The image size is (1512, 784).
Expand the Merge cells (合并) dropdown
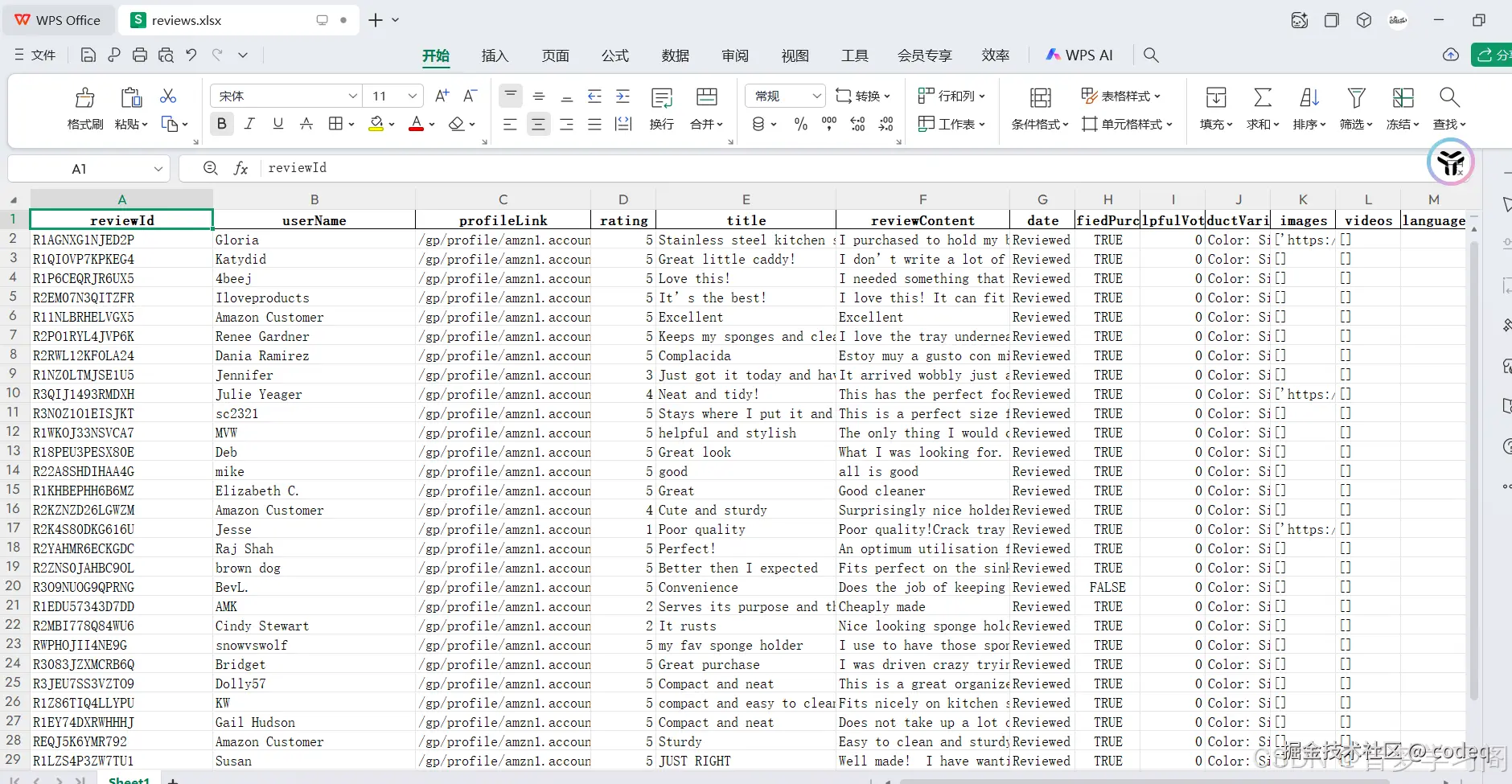point(721,125)
